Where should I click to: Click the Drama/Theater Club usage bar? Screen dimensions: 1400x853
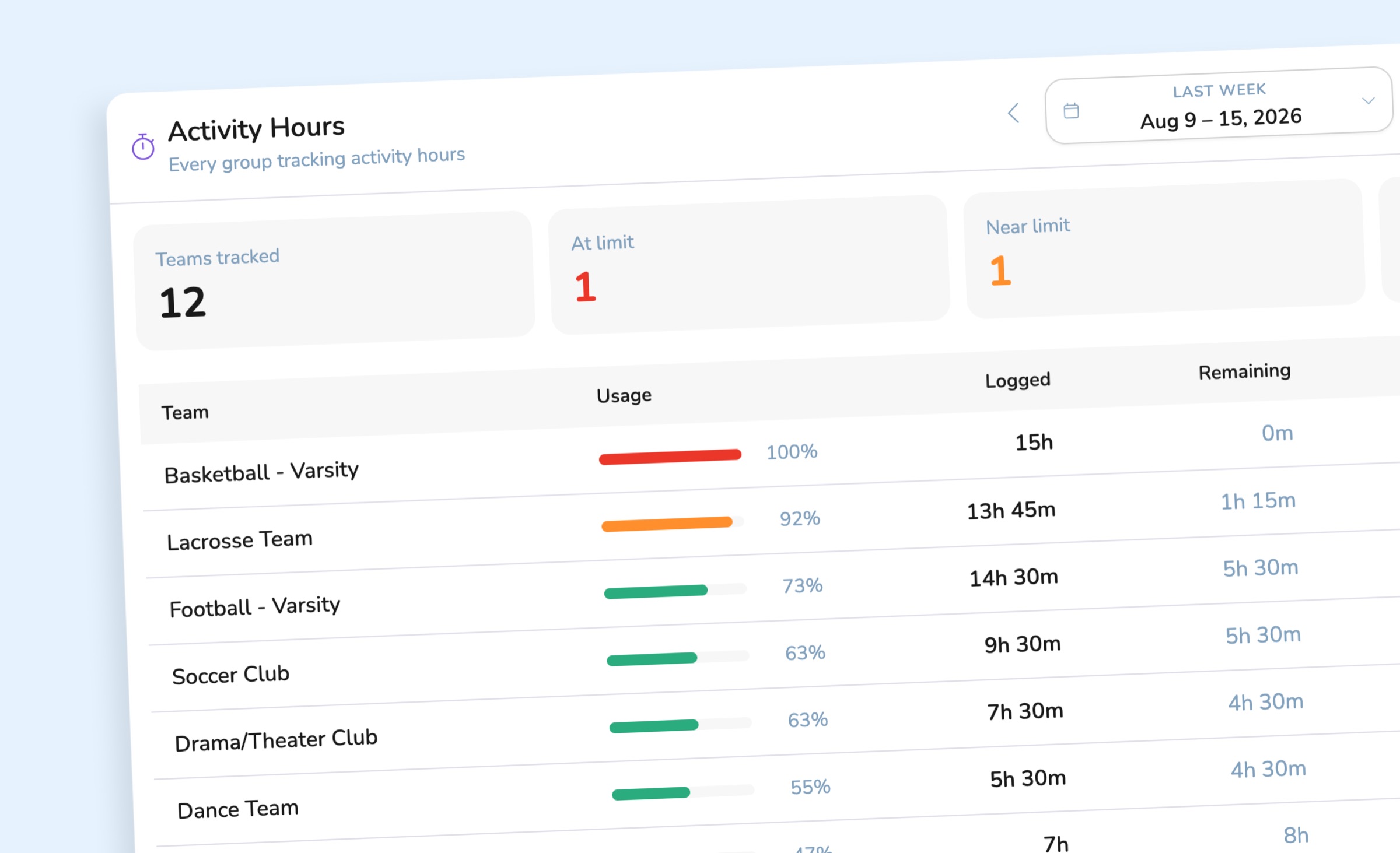(x=681, y=725)
